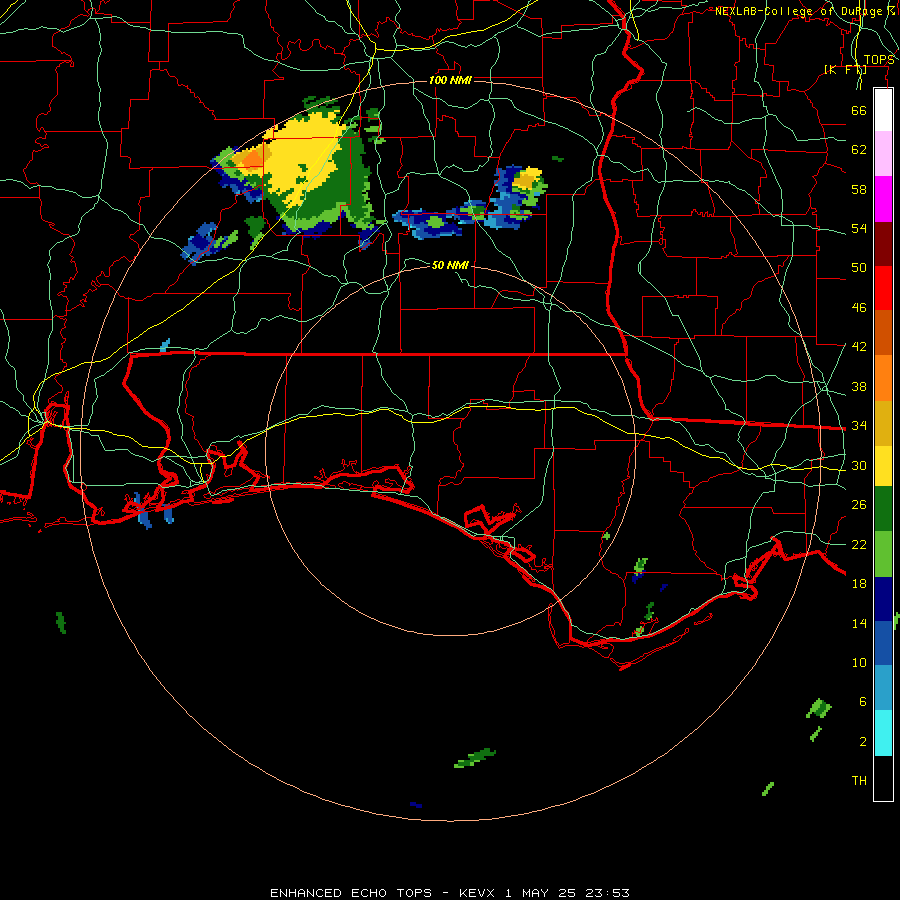Click the legend value 10
The width and height of the screenshot is (900, 900).
(x=859, y=662)
